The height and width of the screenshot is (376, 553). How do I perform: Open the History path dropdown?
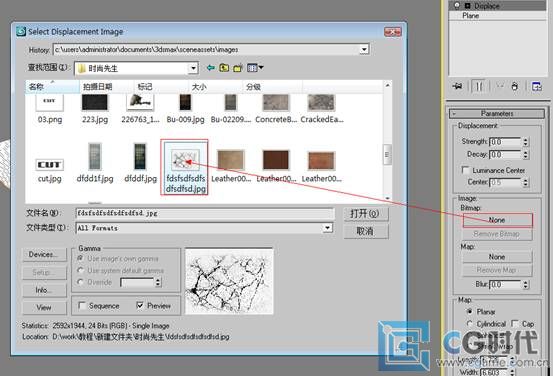click(364, 49)
